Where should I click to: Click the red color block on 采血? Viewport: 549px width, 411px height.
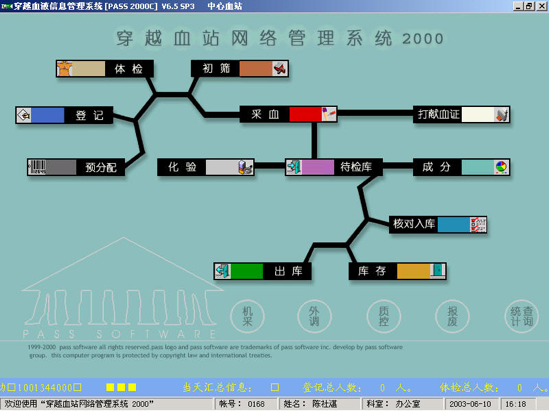point(305,114)
